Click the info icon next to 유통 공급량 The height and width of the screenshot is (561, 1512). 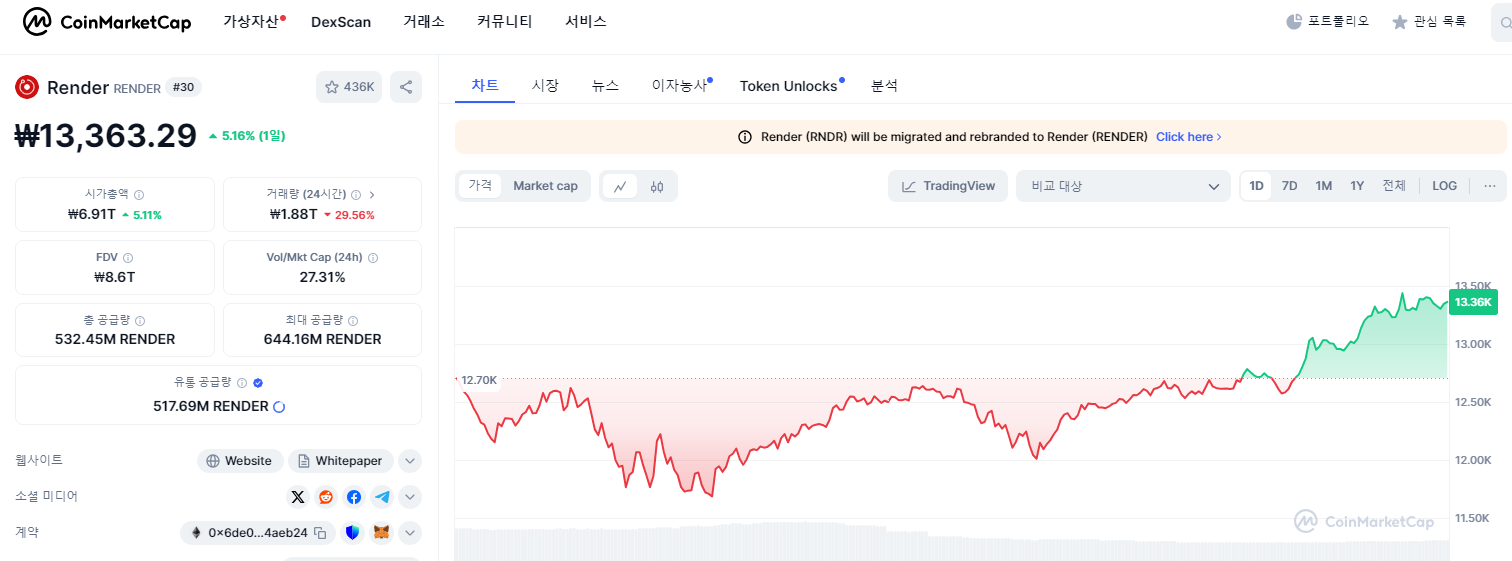point(242,383)
